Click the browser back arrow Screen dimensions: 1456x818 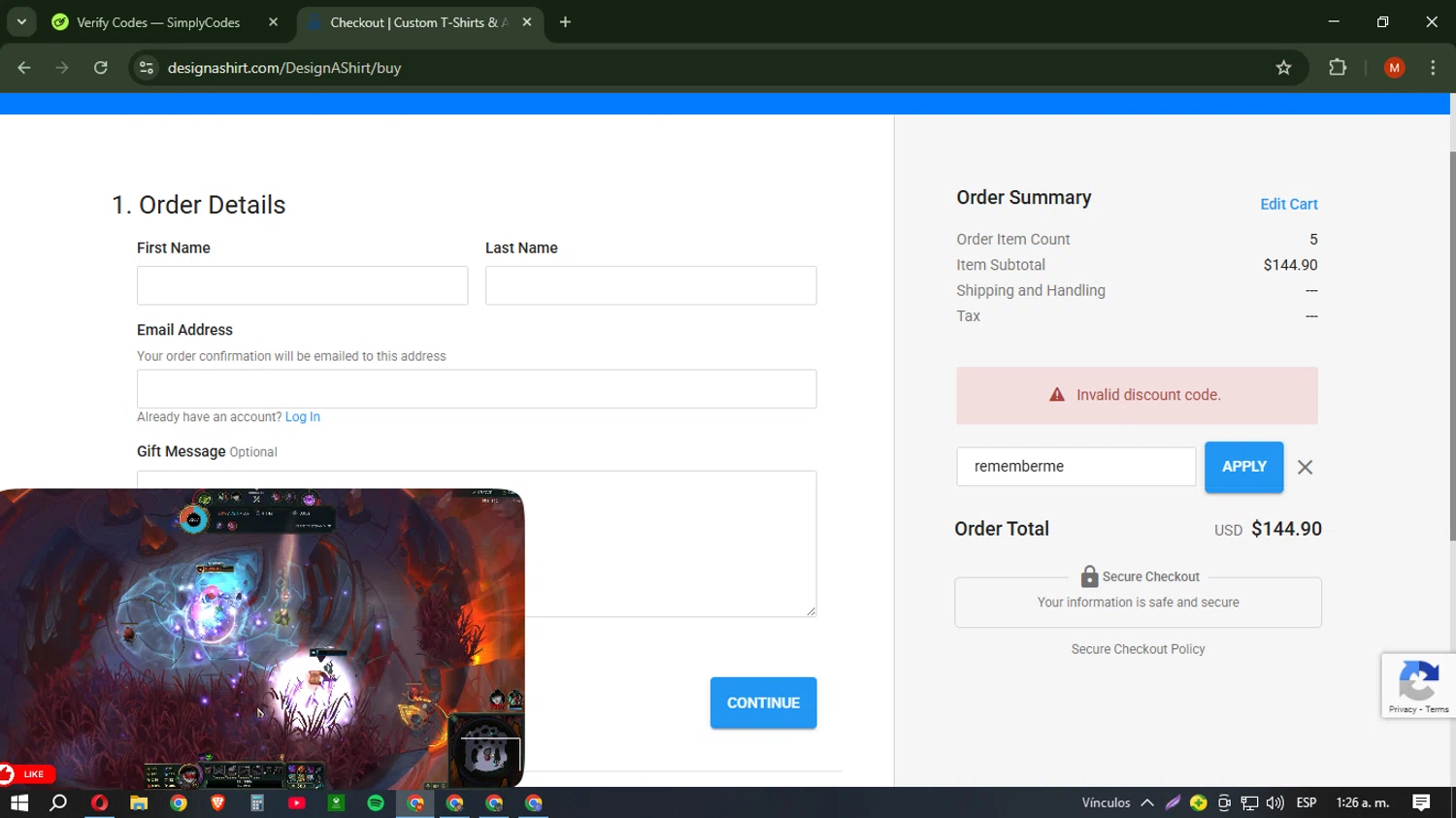(24, 68)
